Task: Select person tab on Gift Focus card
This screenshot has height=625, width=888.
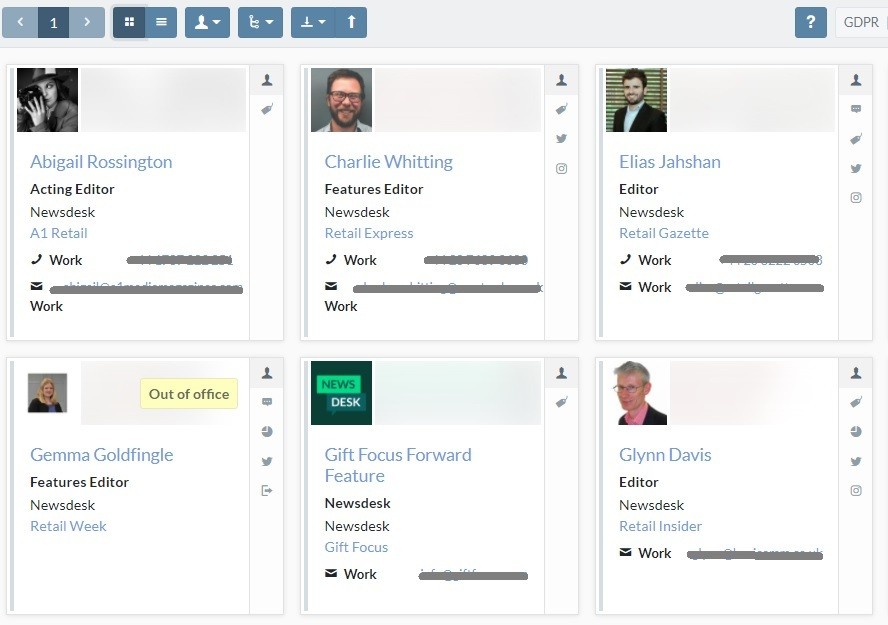Action: tap(561, 373)
